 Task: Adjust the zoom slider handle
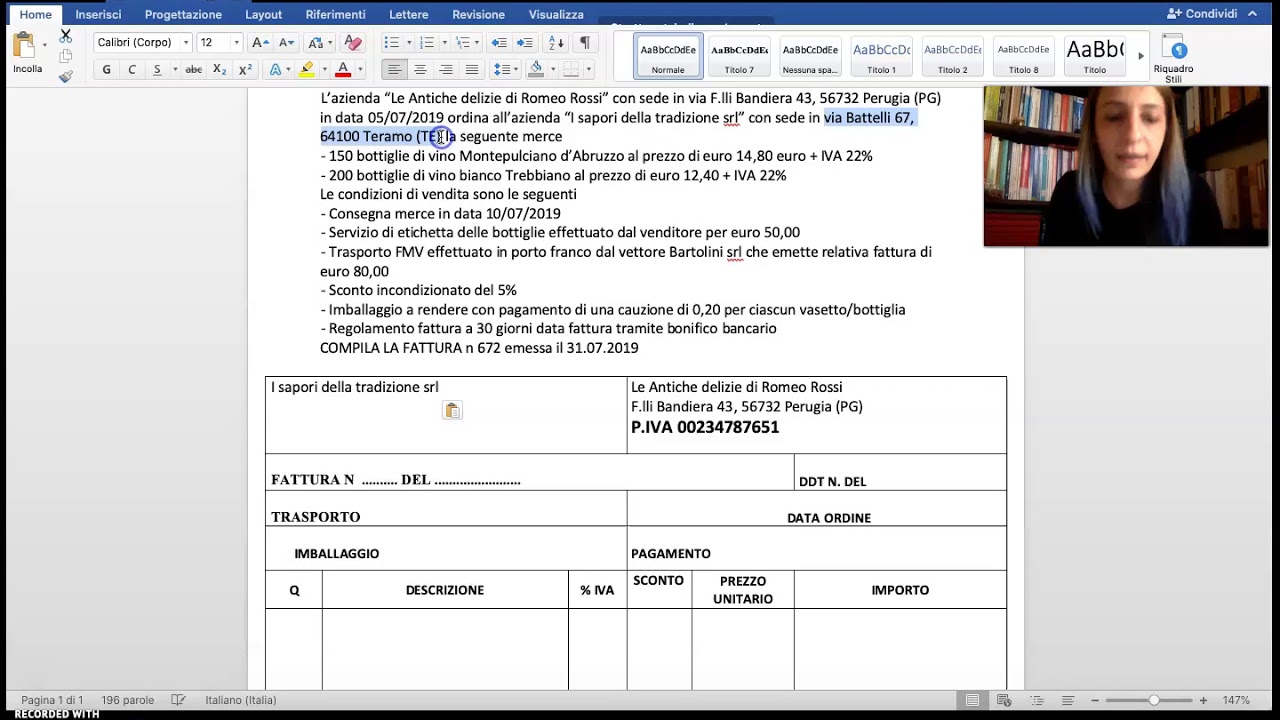coord(1153,700)
